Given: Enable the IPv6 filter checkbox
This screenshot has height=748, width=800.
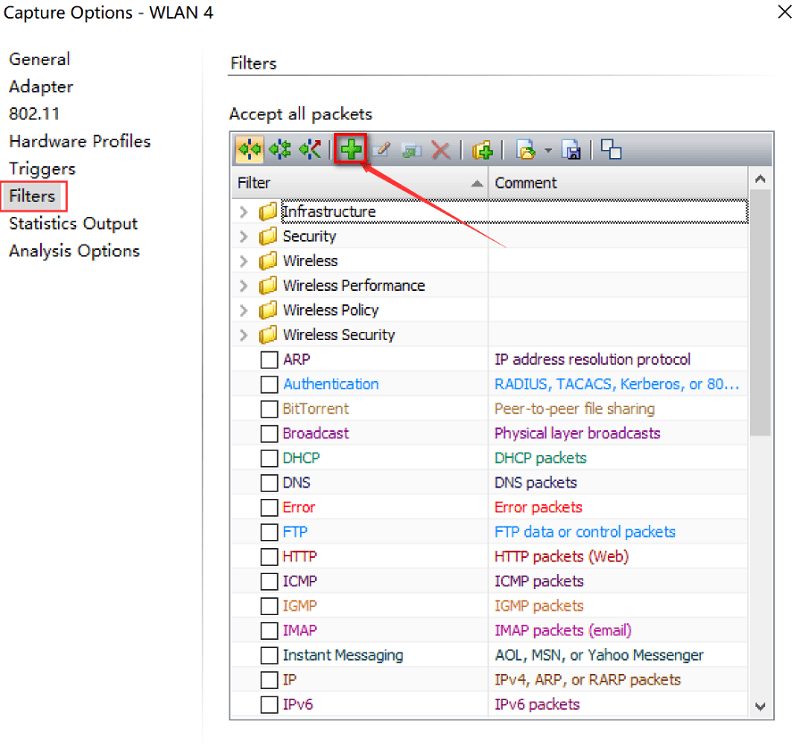Looking at the screenshot, I should pyautogui.click(x=269, y=705).
